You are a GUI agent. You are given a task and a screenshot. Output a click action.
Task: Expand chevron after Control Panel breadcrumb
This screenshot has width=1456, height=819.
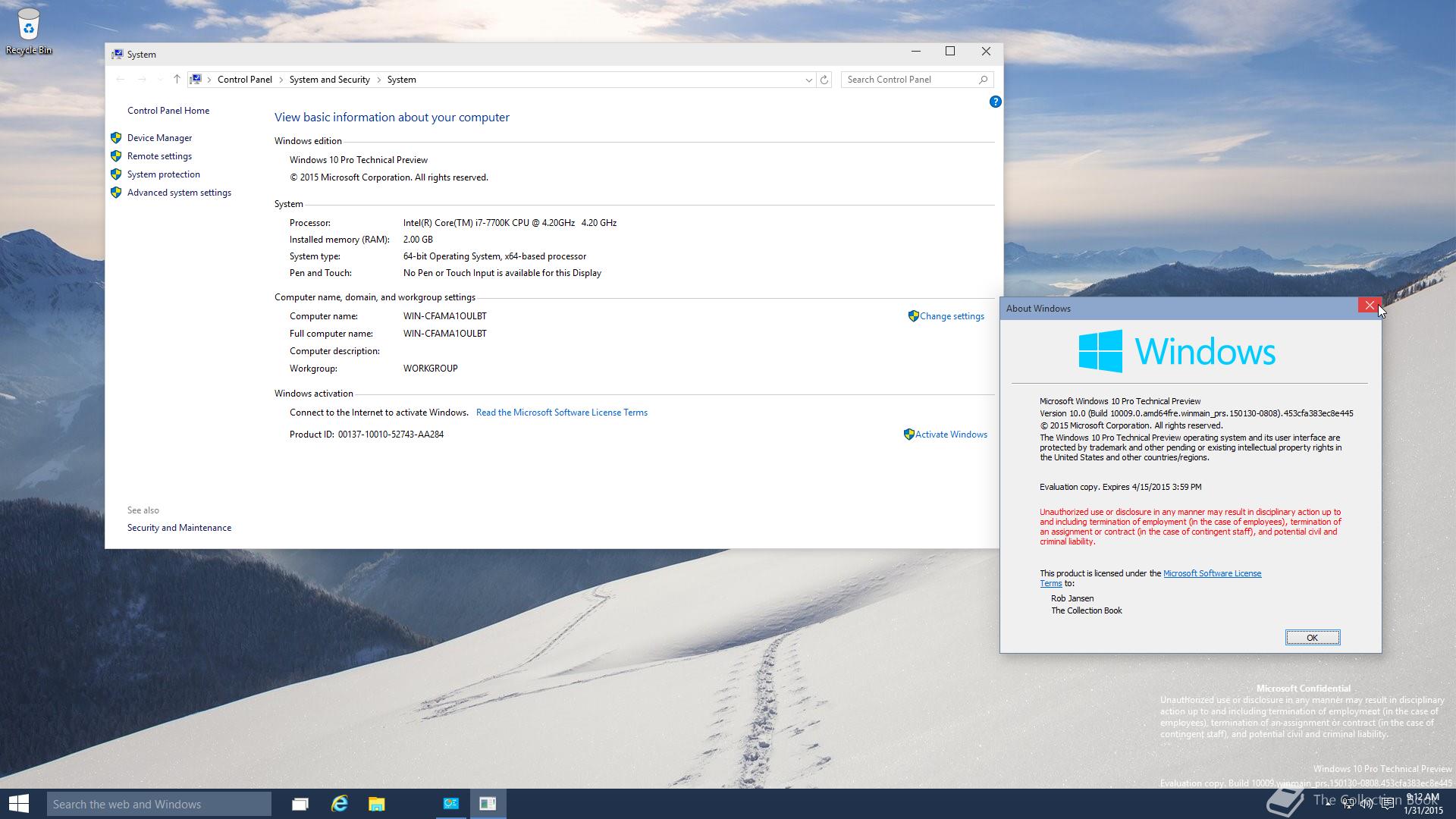281,80
